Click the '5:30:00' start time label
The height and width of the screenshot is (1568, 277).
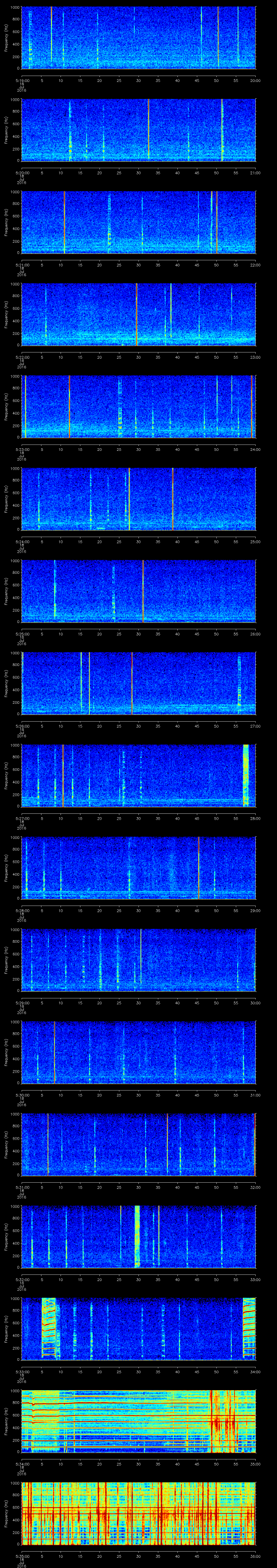tap(22, 1095)
